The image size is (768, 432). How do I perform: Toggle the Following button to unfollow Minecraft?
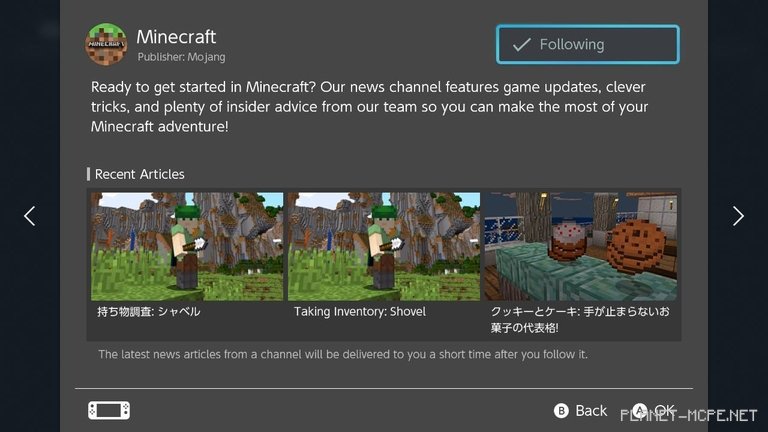[x=588, y=44]
